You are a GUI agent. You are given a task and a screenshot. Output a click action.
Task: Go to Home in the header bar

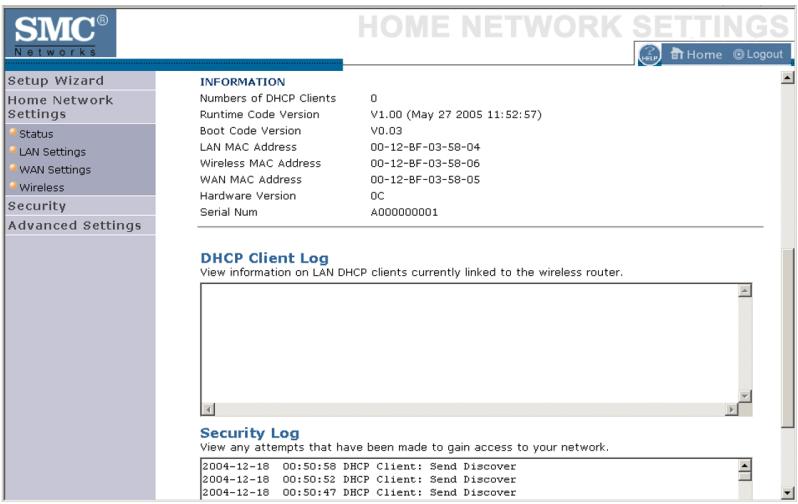pyautogui.click(x=696, y=54)
